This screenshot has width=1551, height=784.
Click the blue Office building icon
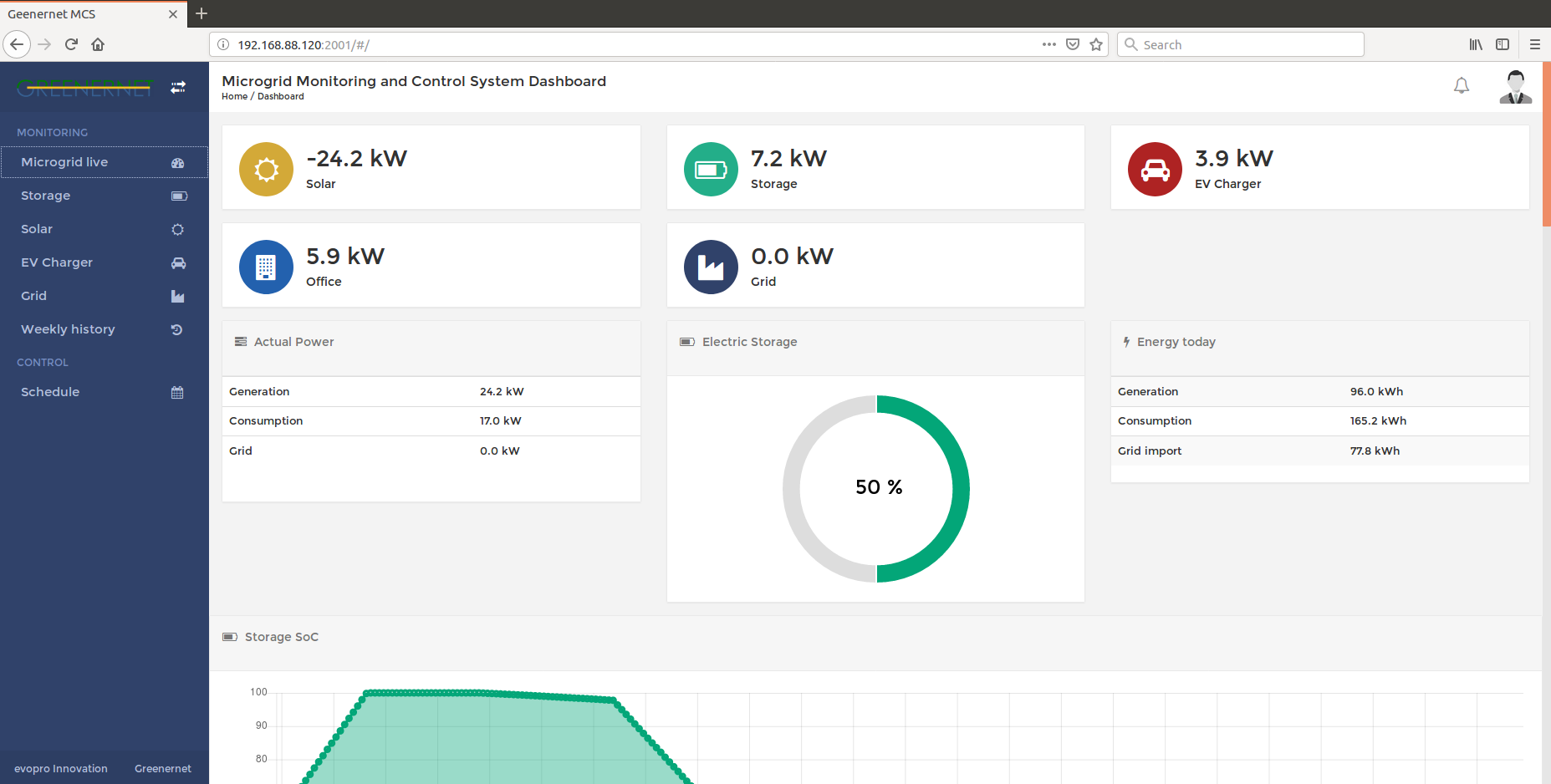266,267
